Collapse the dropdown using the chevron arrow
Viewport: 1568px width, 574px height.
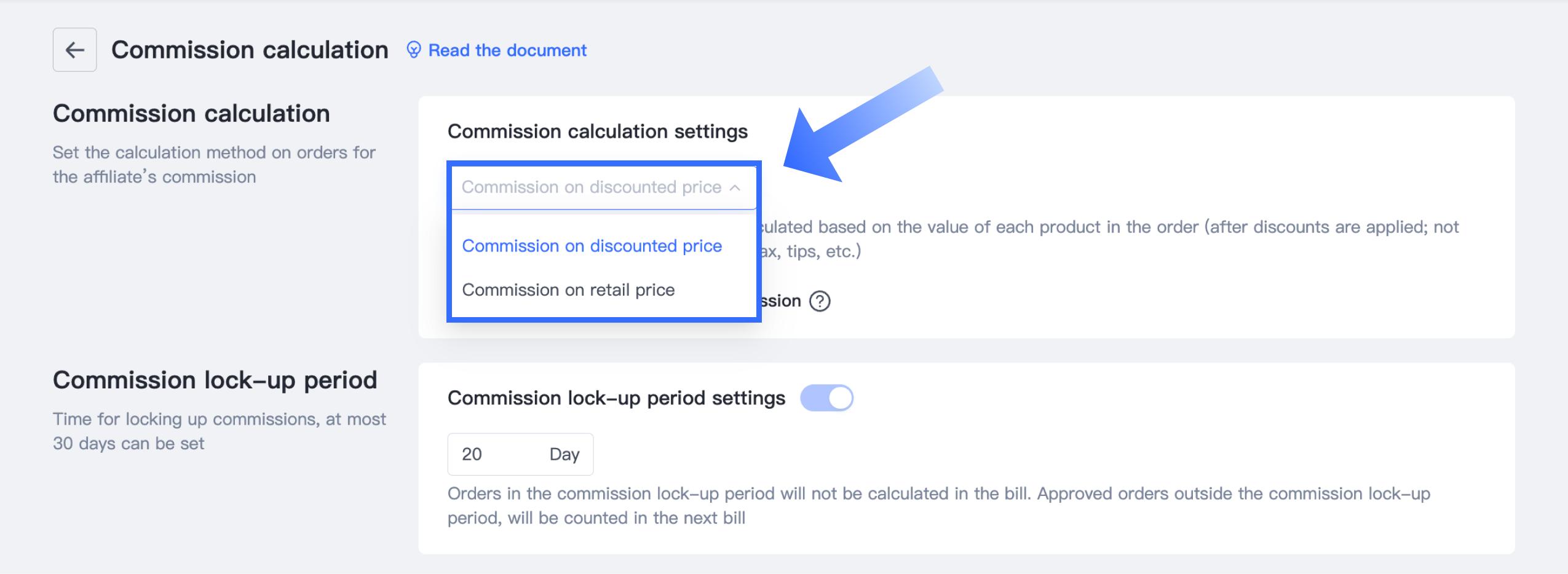pyautogui.click(x=735, y=187)
